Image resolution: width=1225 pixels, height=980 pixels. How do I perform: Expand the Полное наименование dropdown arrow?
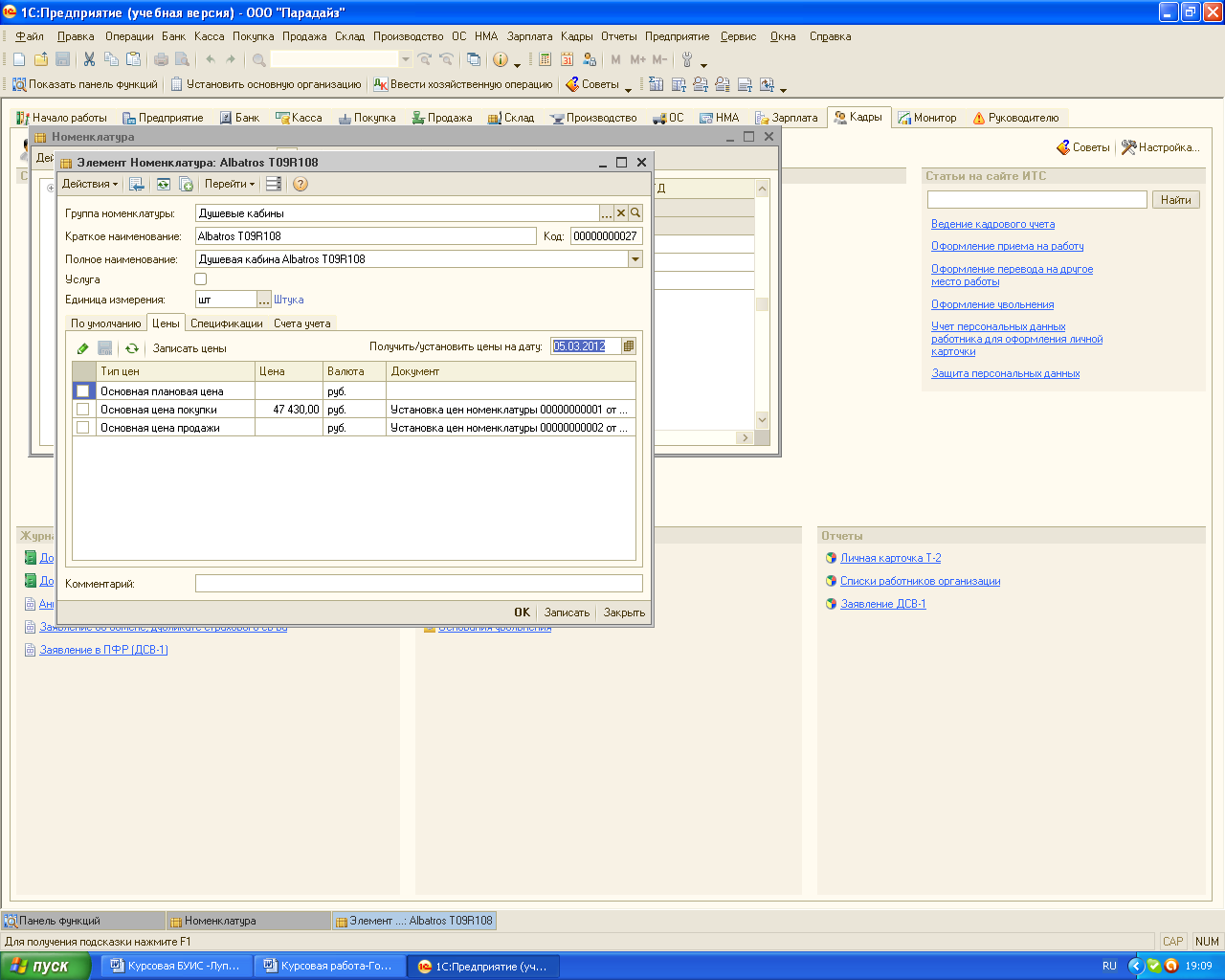pos(635,259)
